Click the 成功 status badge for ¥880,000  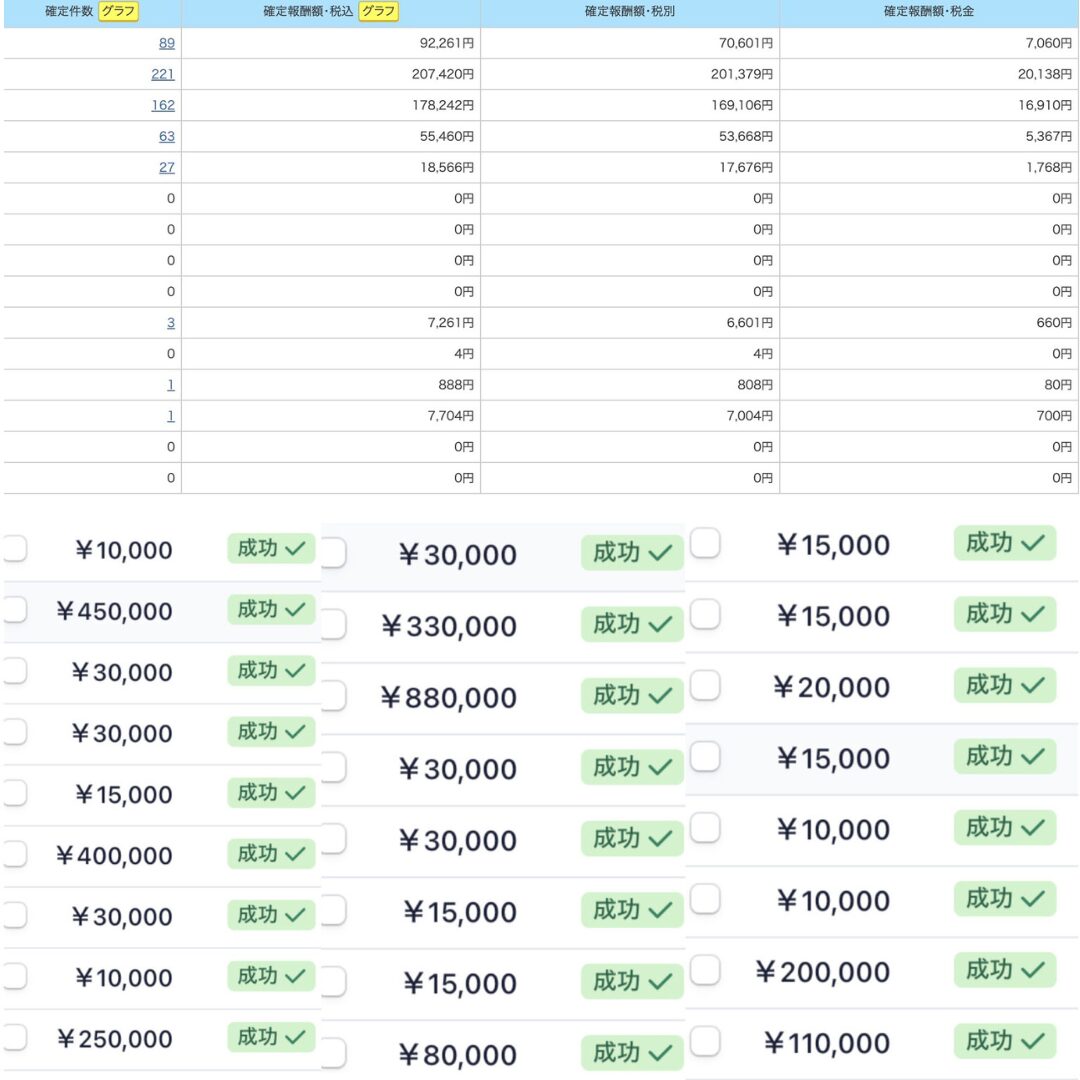[632, 695]
